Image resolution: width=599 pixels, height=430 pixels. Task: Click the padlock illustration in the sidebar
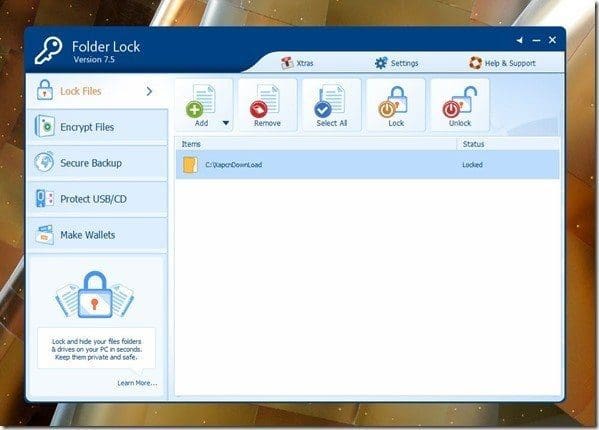(x=95, y=294)
